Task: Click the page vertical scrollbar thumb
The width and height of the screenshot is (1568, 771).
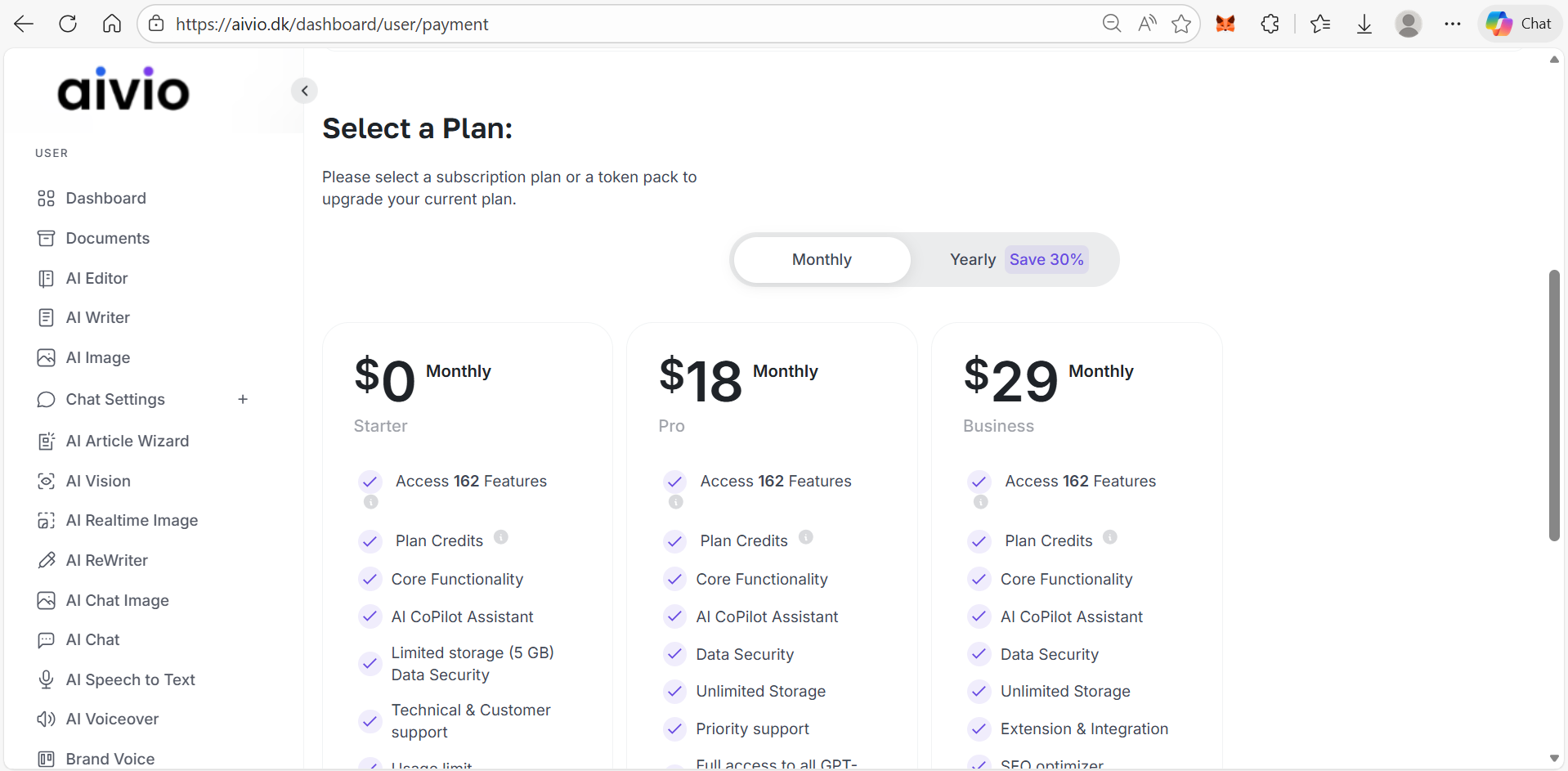Action: 1554,405
